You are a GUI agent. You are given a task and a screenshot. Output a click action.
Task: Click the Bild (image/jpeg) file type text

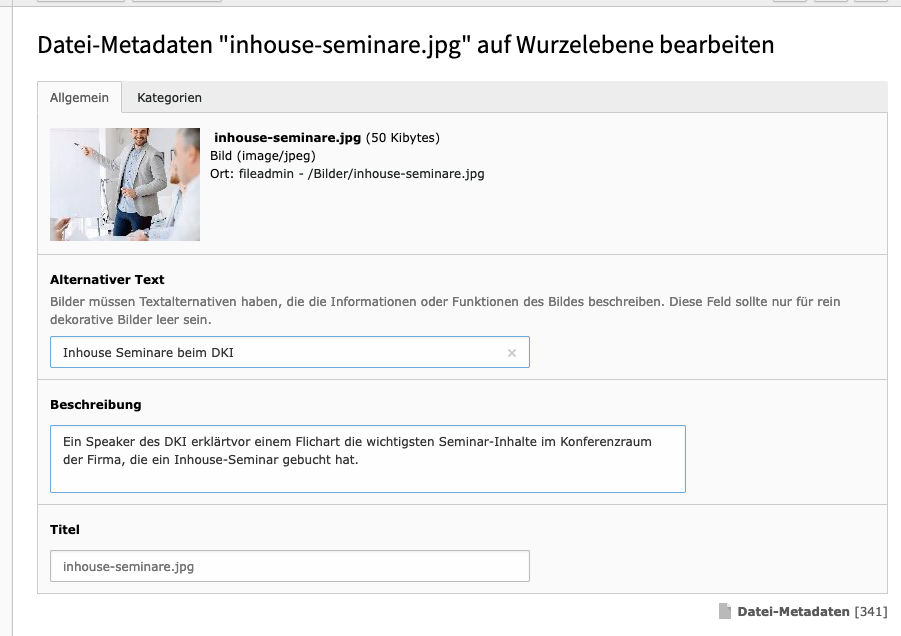tap(263, 156)
